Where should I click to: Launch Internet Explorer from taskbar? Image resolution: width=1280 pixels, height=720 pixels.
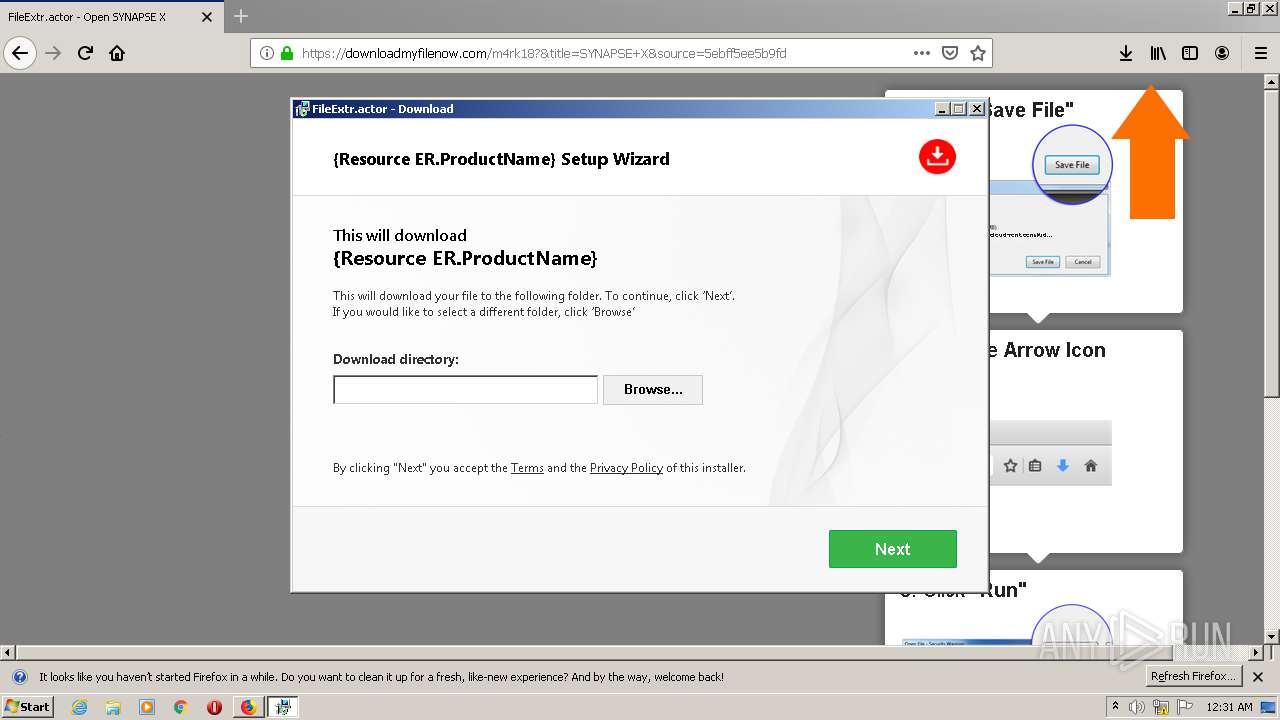click(x=79, y=707)
